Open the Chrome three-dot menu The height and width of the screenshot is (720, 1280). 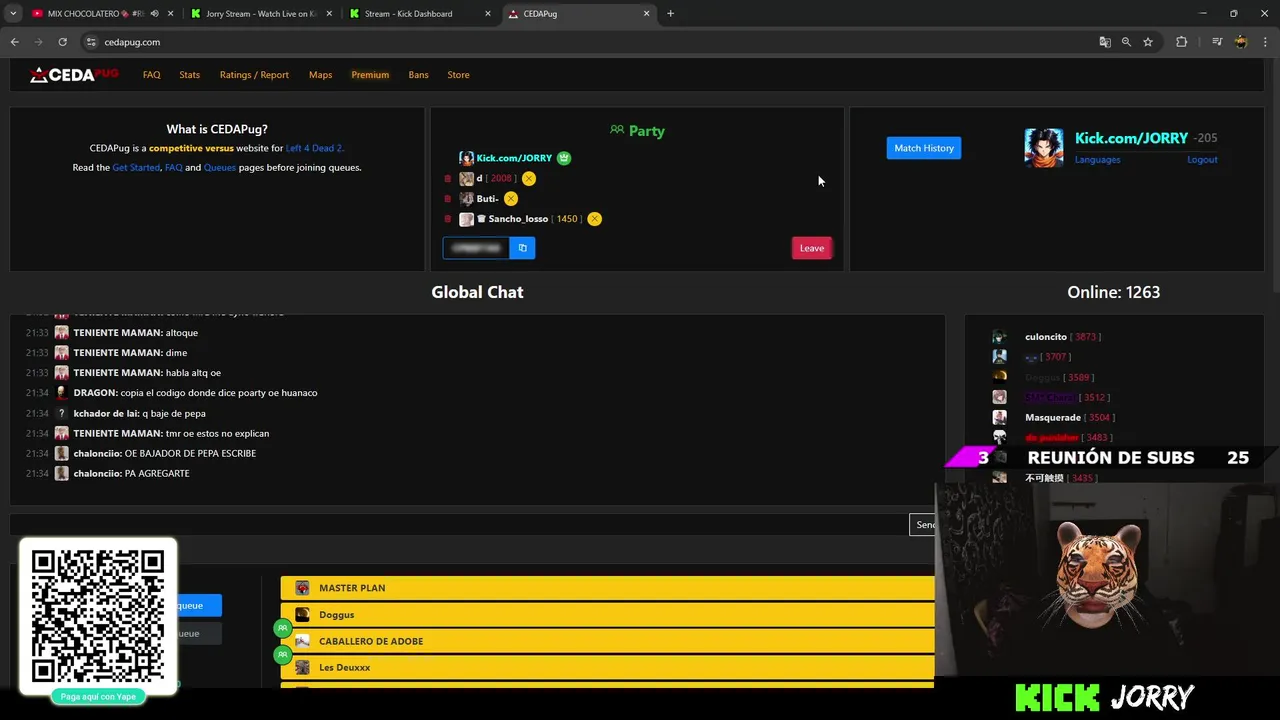[1264, 42]
